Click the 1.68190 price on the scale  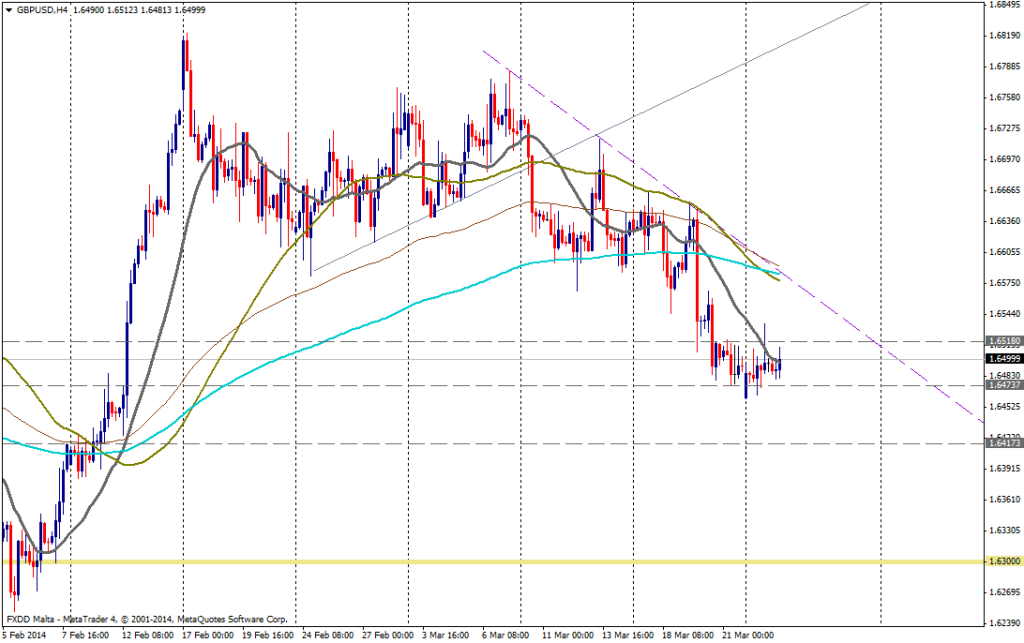(1003, 36)
